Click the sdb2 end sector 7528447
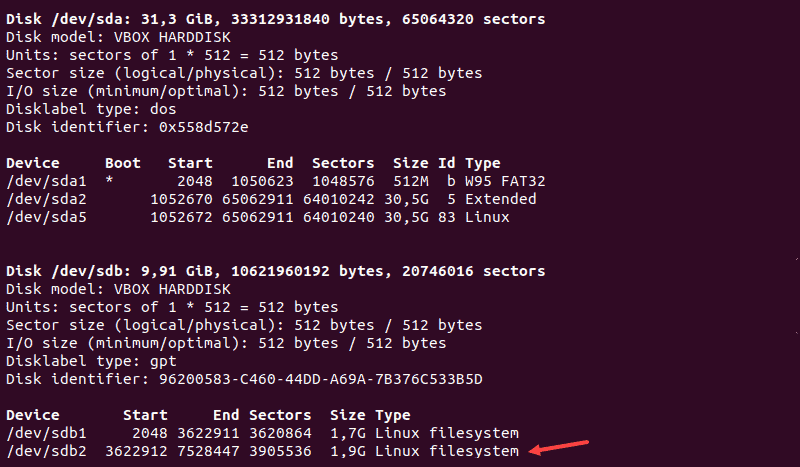 coord(208,451)
